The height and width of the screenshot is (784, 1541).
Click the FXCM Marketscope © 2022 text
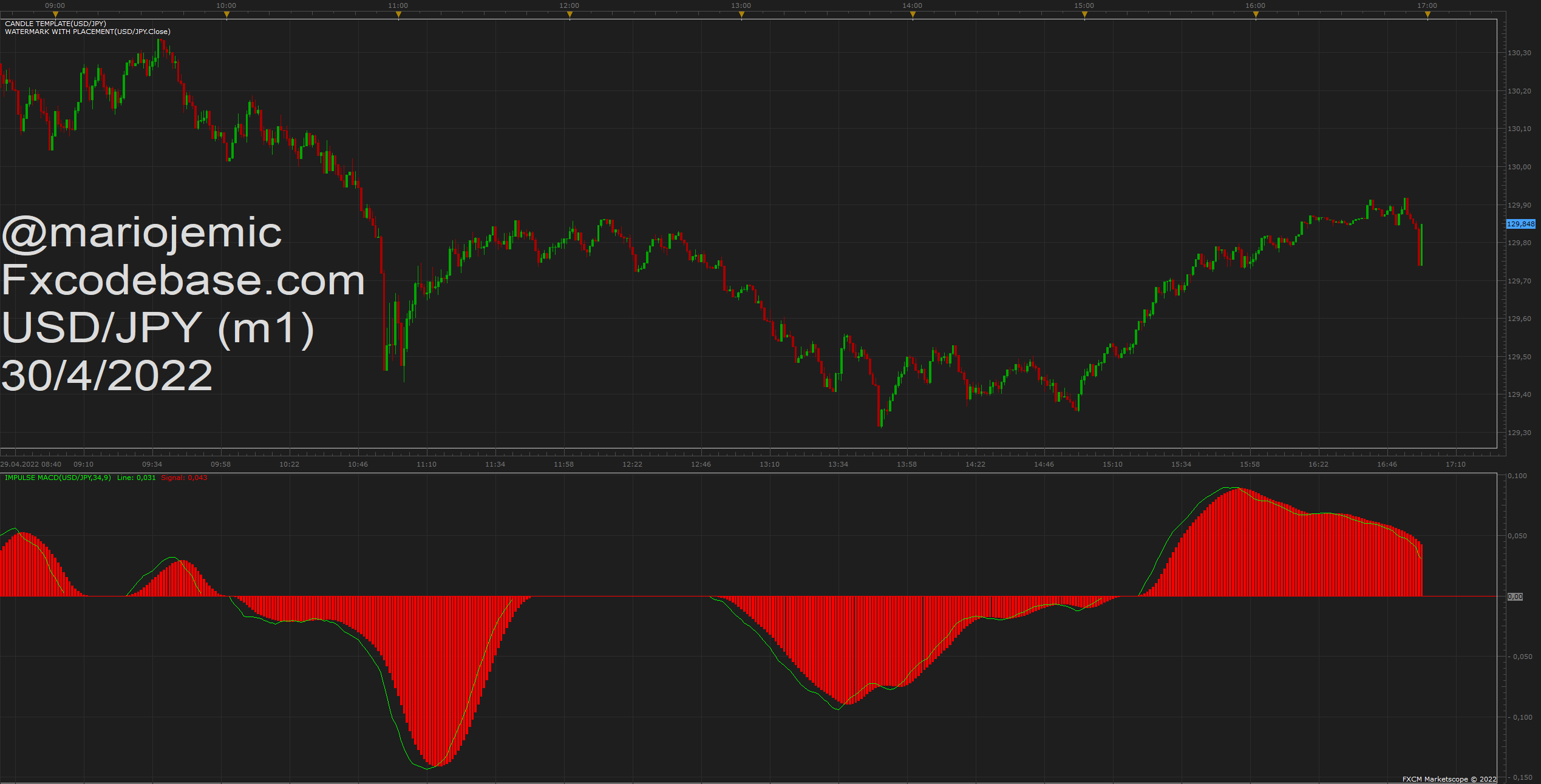[1449, 779]
